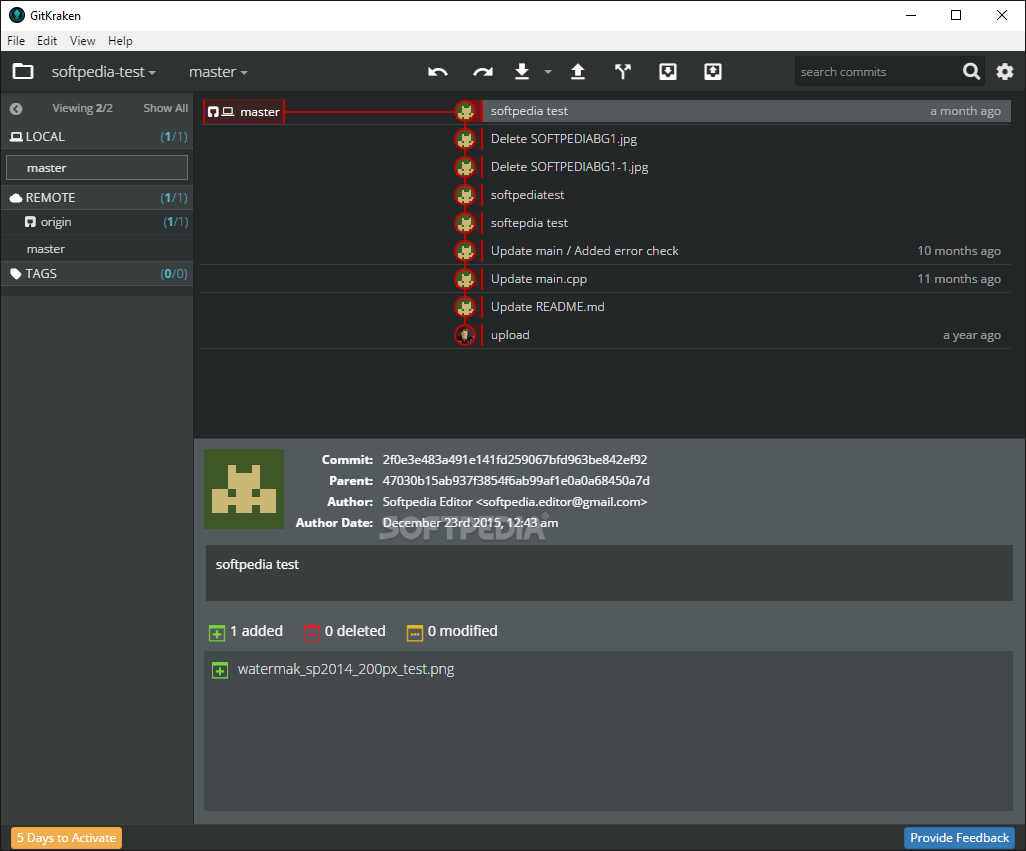Screen dimensions: 1026x851
Task: Click the Provide Feedback button
Action: click(959, 838)
